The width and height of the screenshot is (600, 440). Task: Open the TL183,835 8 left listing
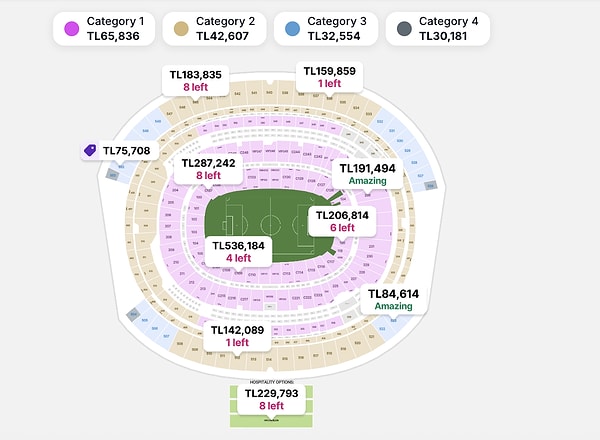point(195,80)
